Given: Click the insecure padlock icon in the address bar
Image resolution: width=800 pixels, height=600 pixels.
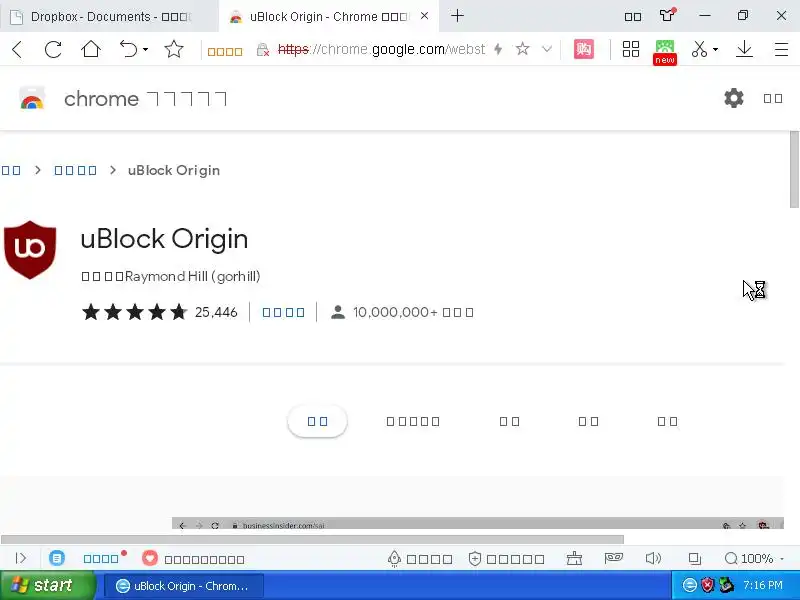Looking at the screenshot, I should tap(263, 49).
